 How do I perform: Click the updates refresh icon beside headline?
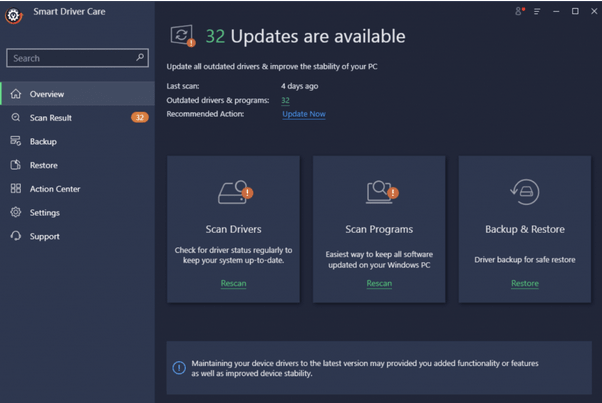tap(183, 36)
